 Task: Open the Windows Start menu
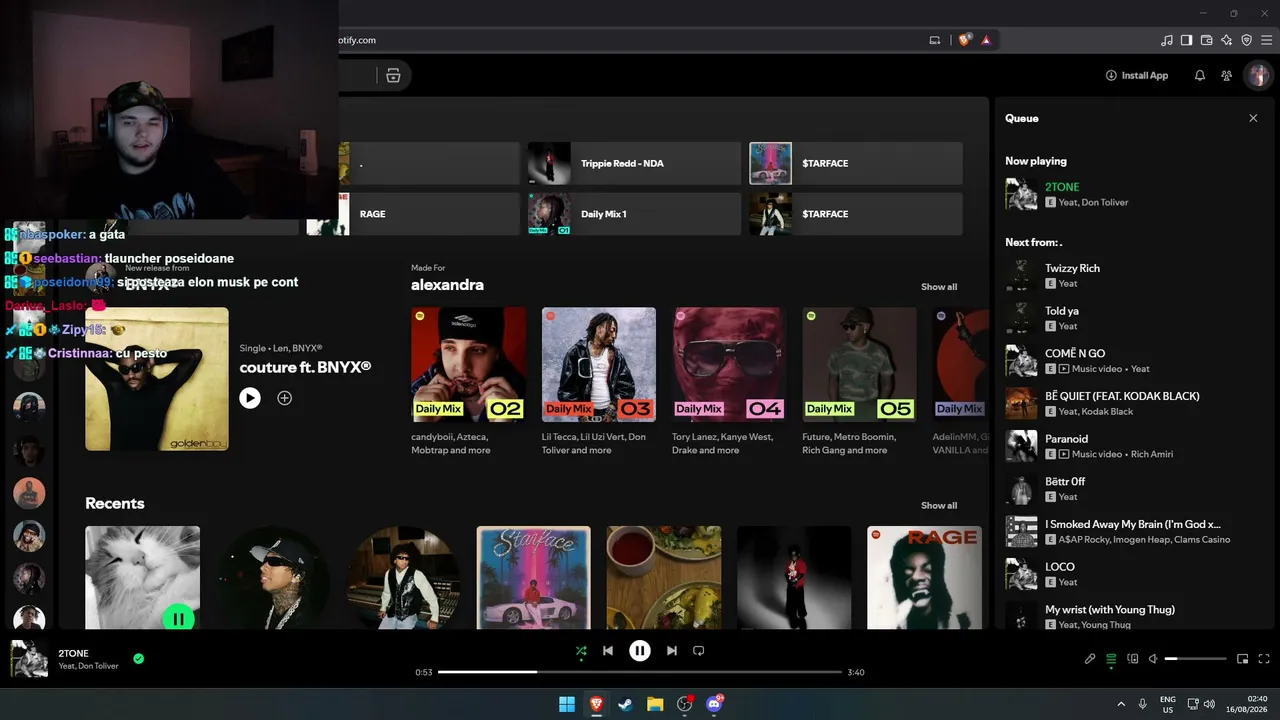tap(567, 704)
